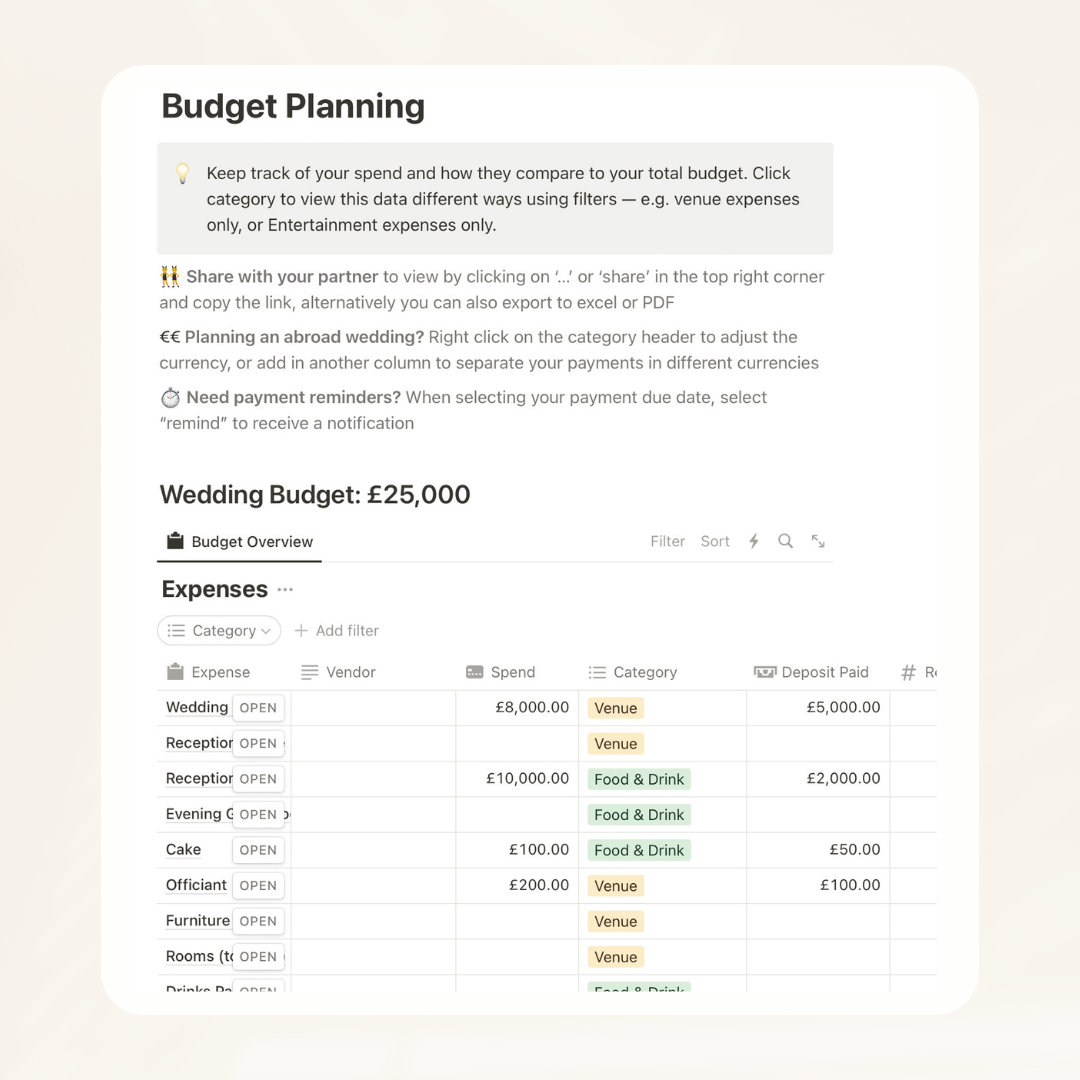Image resolution: width=1080 pixels, height=1080 pixels.
Task: Open the Expenses three-dot options menu
Action: click(286, 590)
